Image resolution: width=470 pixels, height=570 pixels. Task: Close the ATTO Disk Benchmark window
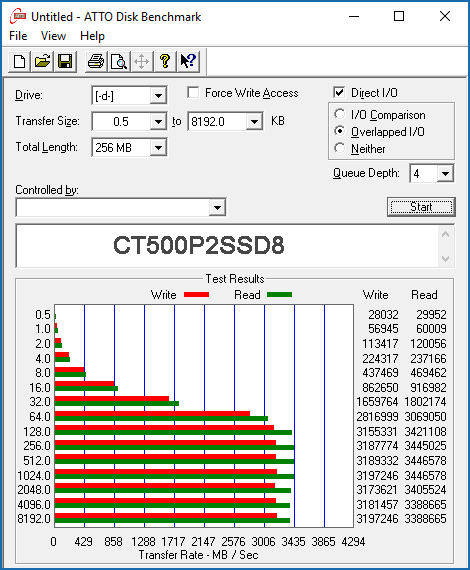pos(445,16)
